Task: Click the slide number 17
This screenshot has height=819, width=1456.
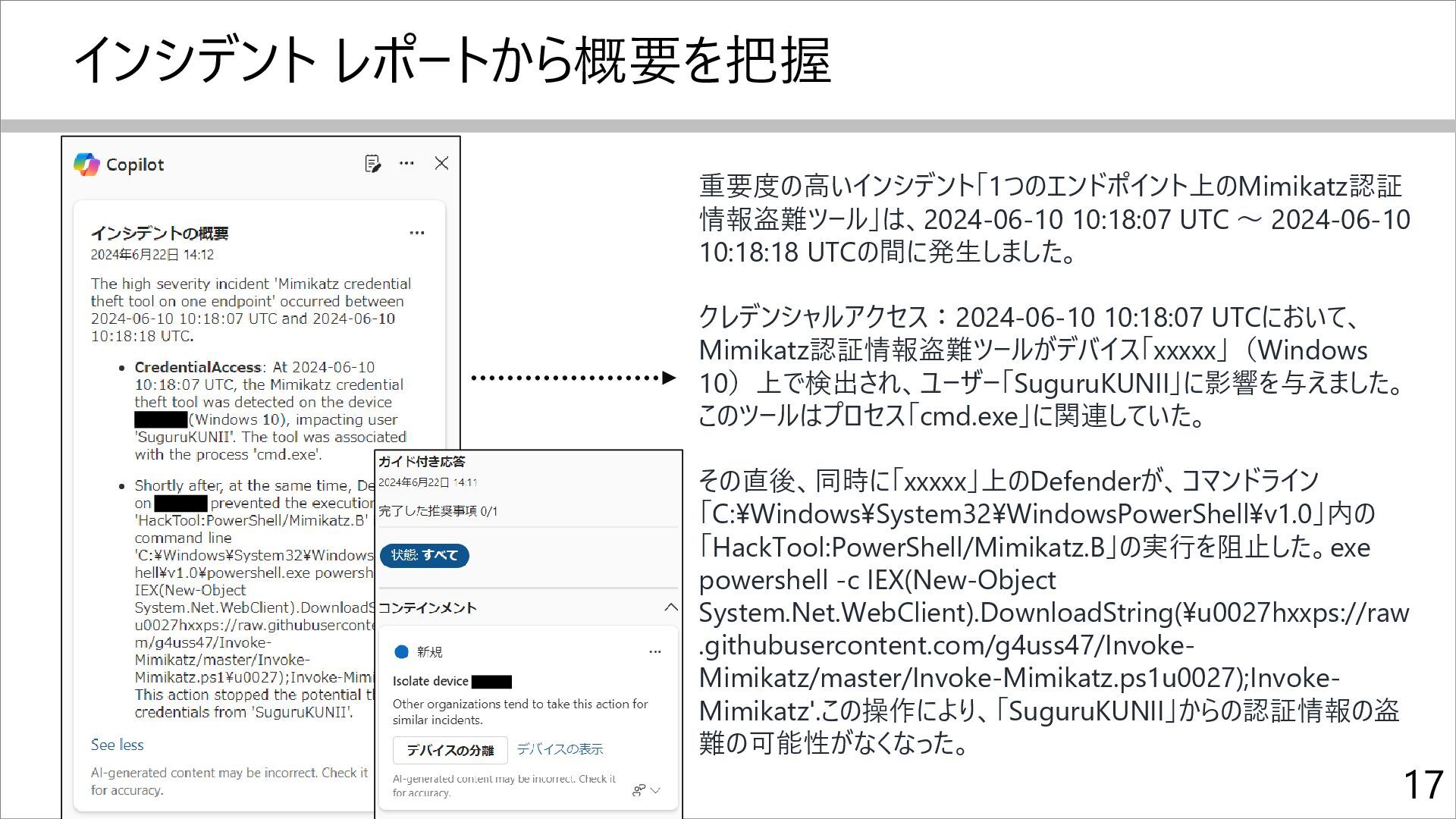Action: [x=1423, y=785]
